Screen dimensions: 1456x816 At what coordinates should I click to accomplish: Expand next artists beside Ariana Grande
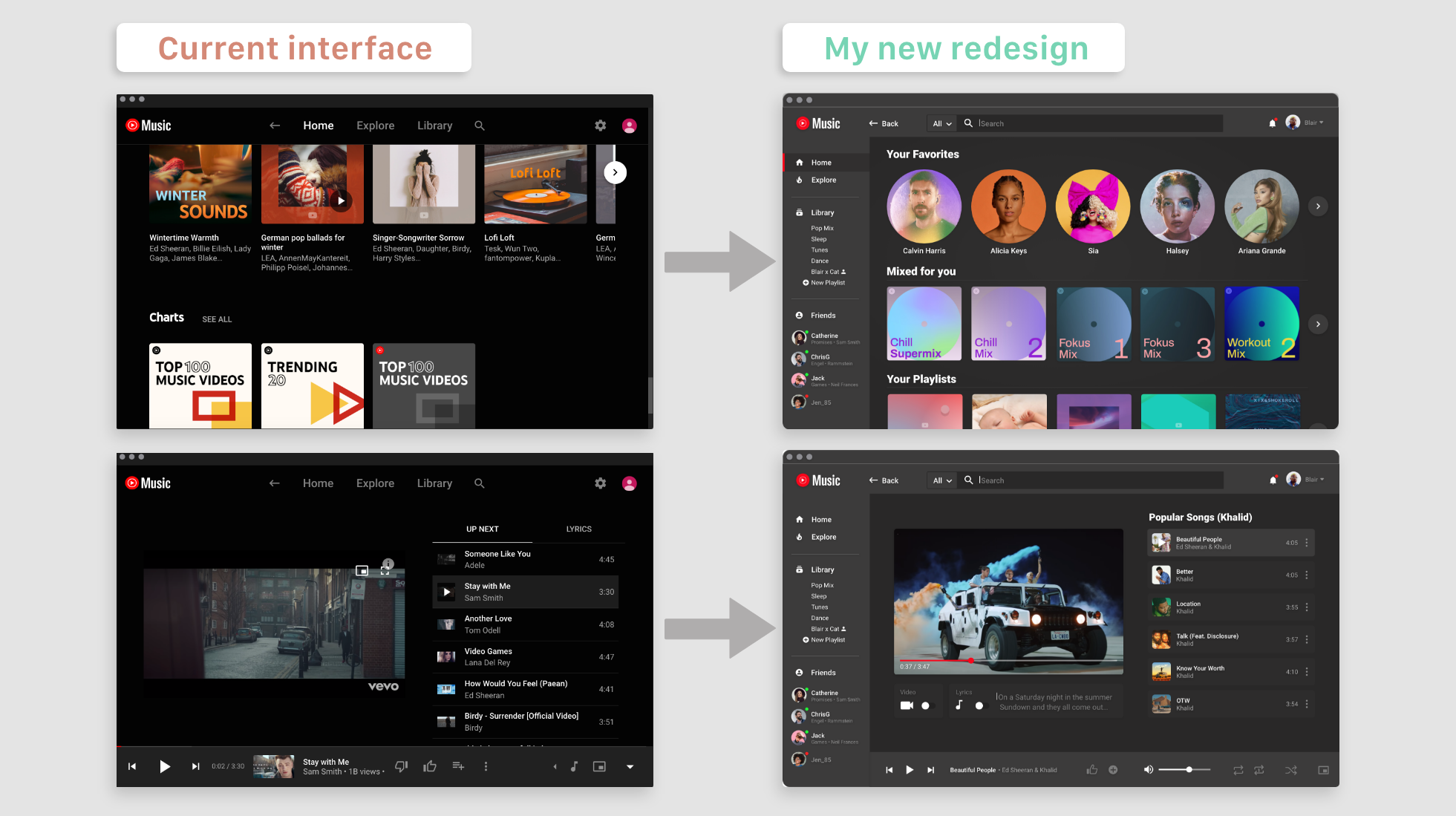click(1318, 206)
